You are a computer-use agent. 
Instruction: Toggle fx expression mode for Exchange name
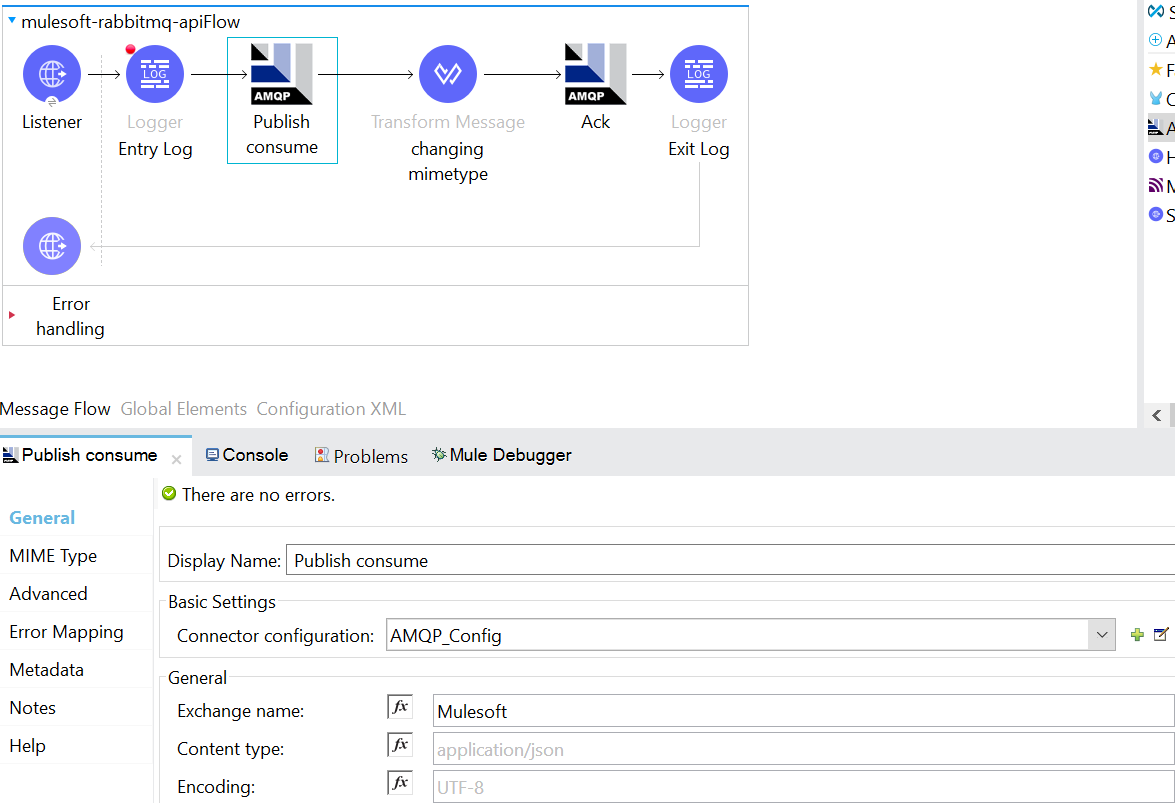(x=400, y=707)
